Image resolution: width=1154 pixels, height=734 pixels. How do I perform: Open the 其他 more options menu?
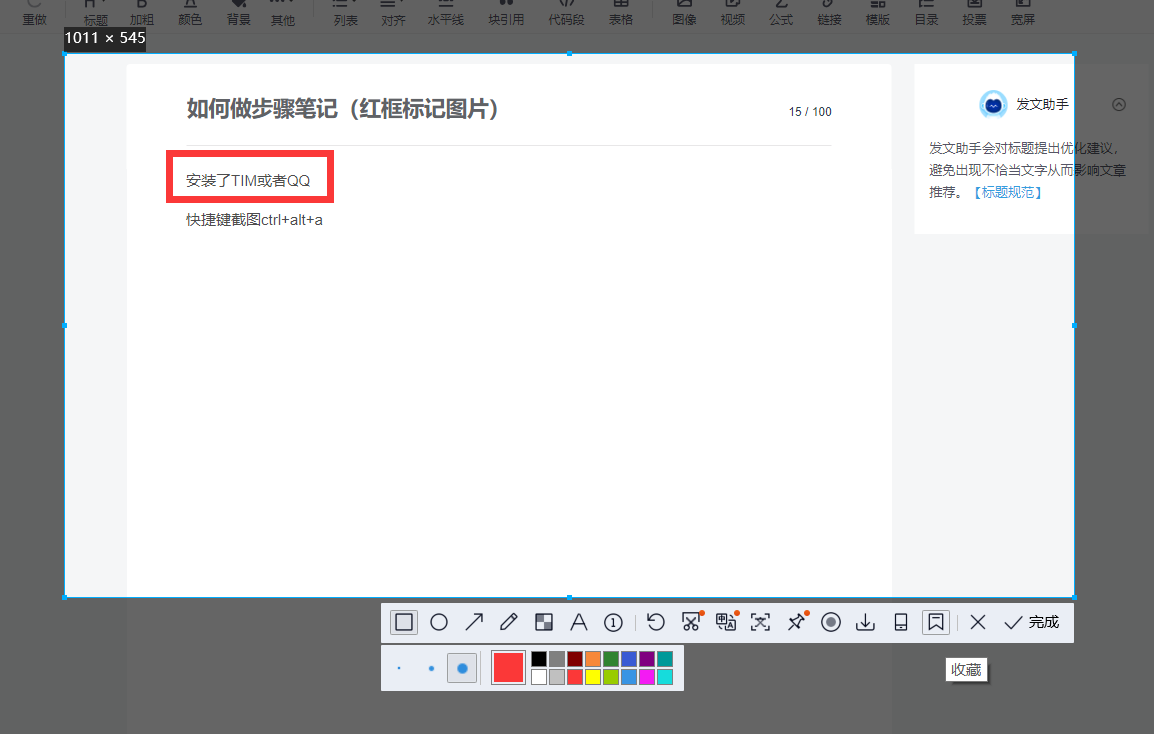click(283, 13)
